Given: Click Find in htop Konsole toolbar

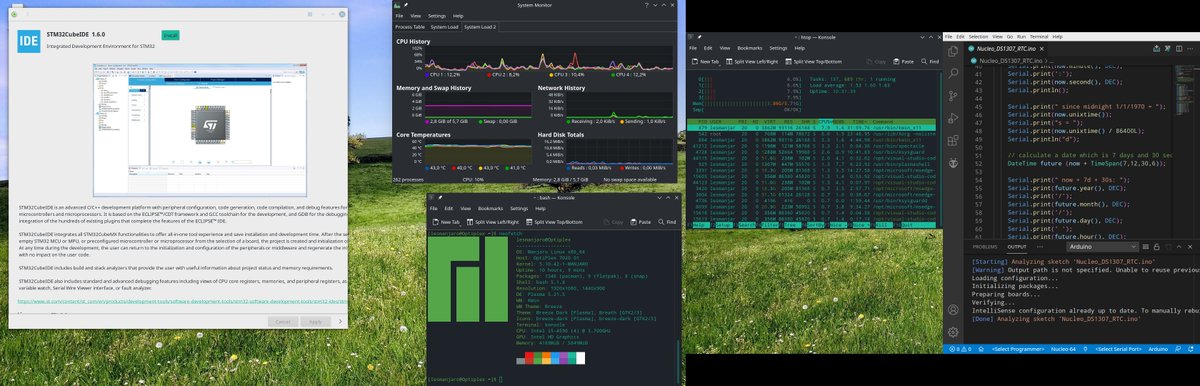Looking at the screenshot, I should (929, 61).
